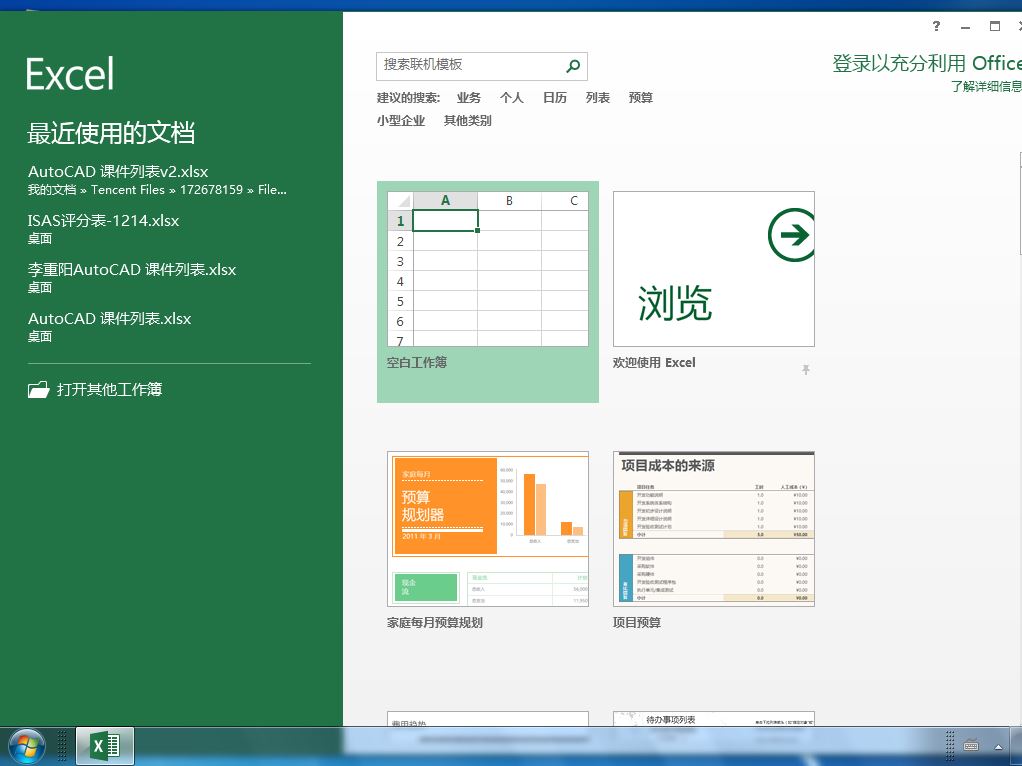Click the folder icon for opening workbooks
Screen dimensions: 1022x766
pos(38,389)
